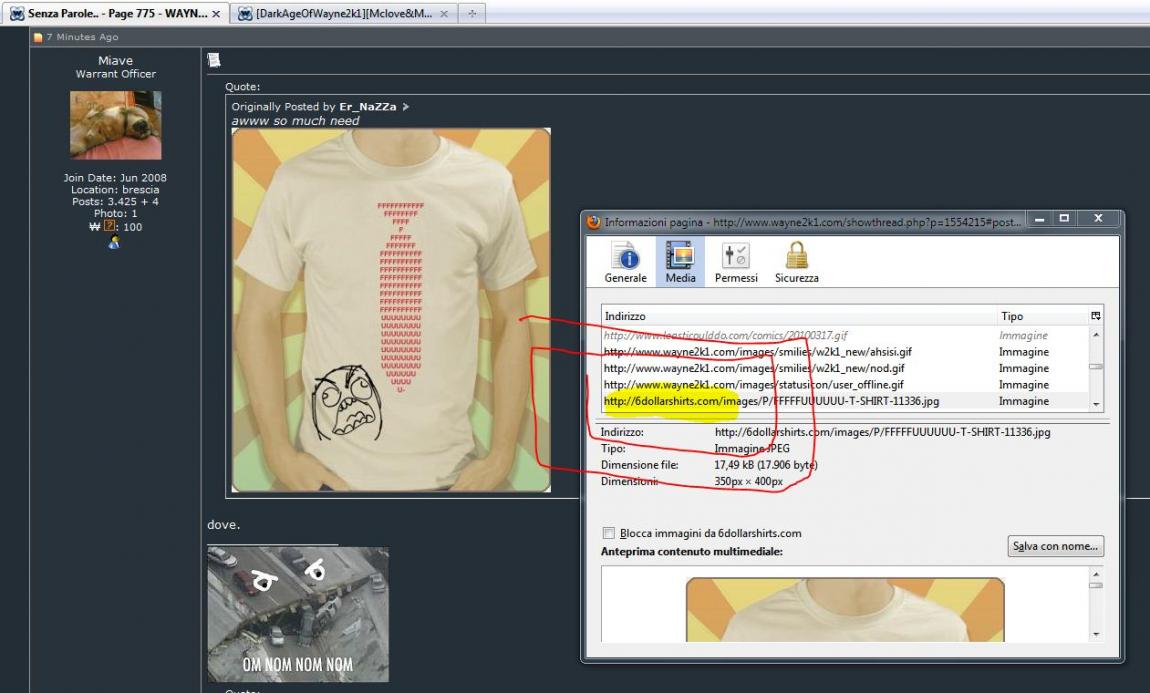This screenshot has height=693, width=1150.
Task: Click the OM NOM NOM NOM image
Action: click(x=298, y=614)
